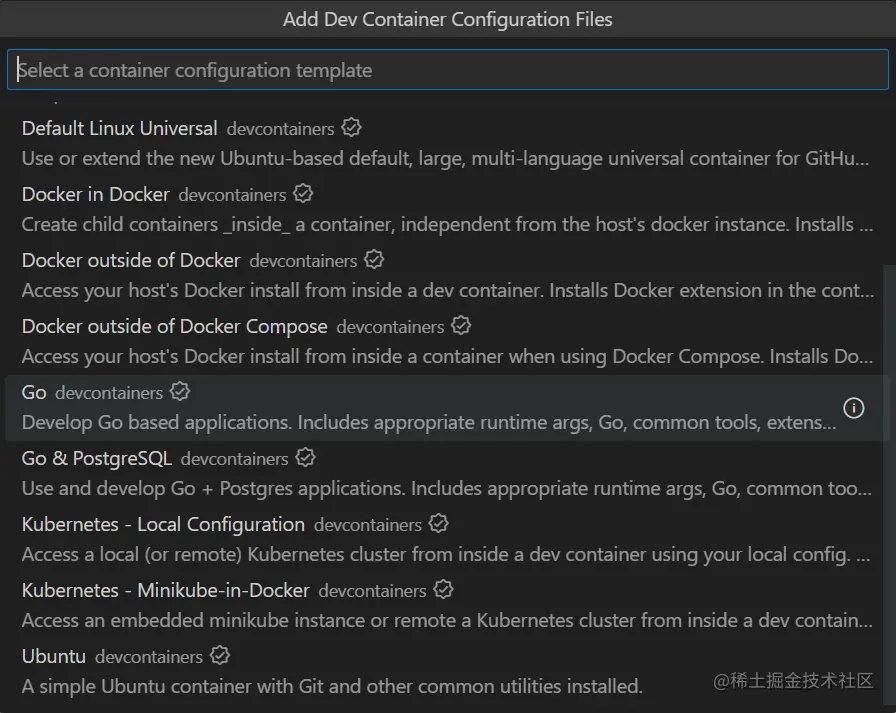This screenshot has width=896, height=713.
Task: Choose the Ubuntu container template
Action: [x=54, y=657]
